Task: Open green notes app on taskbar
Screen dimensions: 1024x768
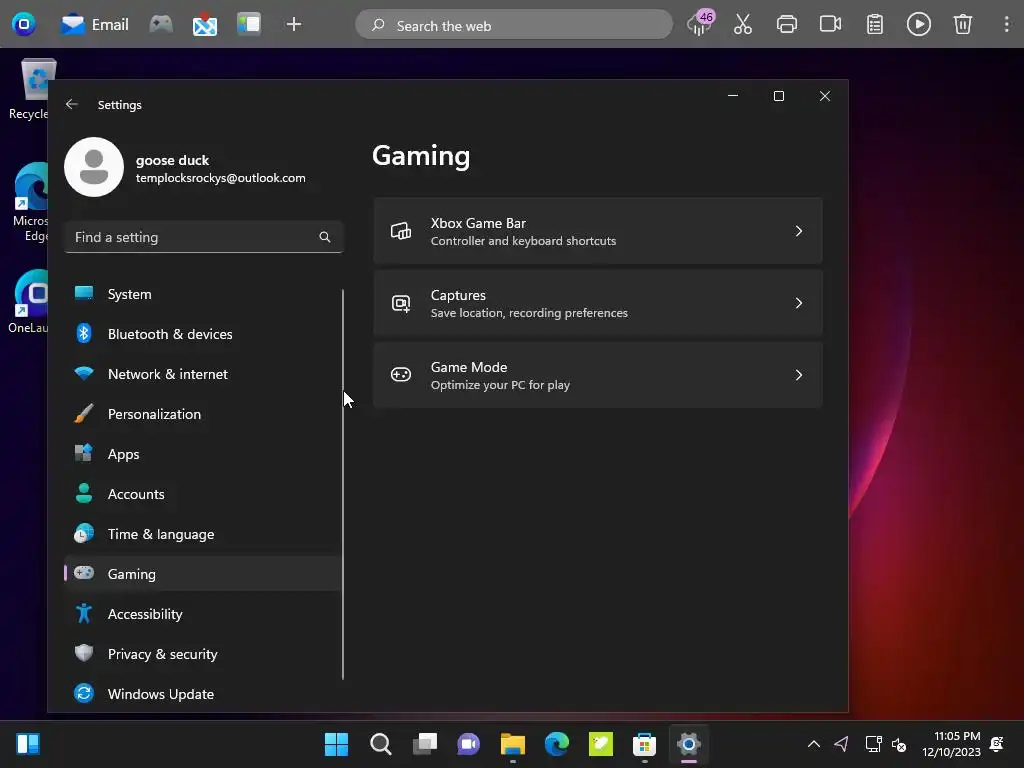Action: [601, 744]
